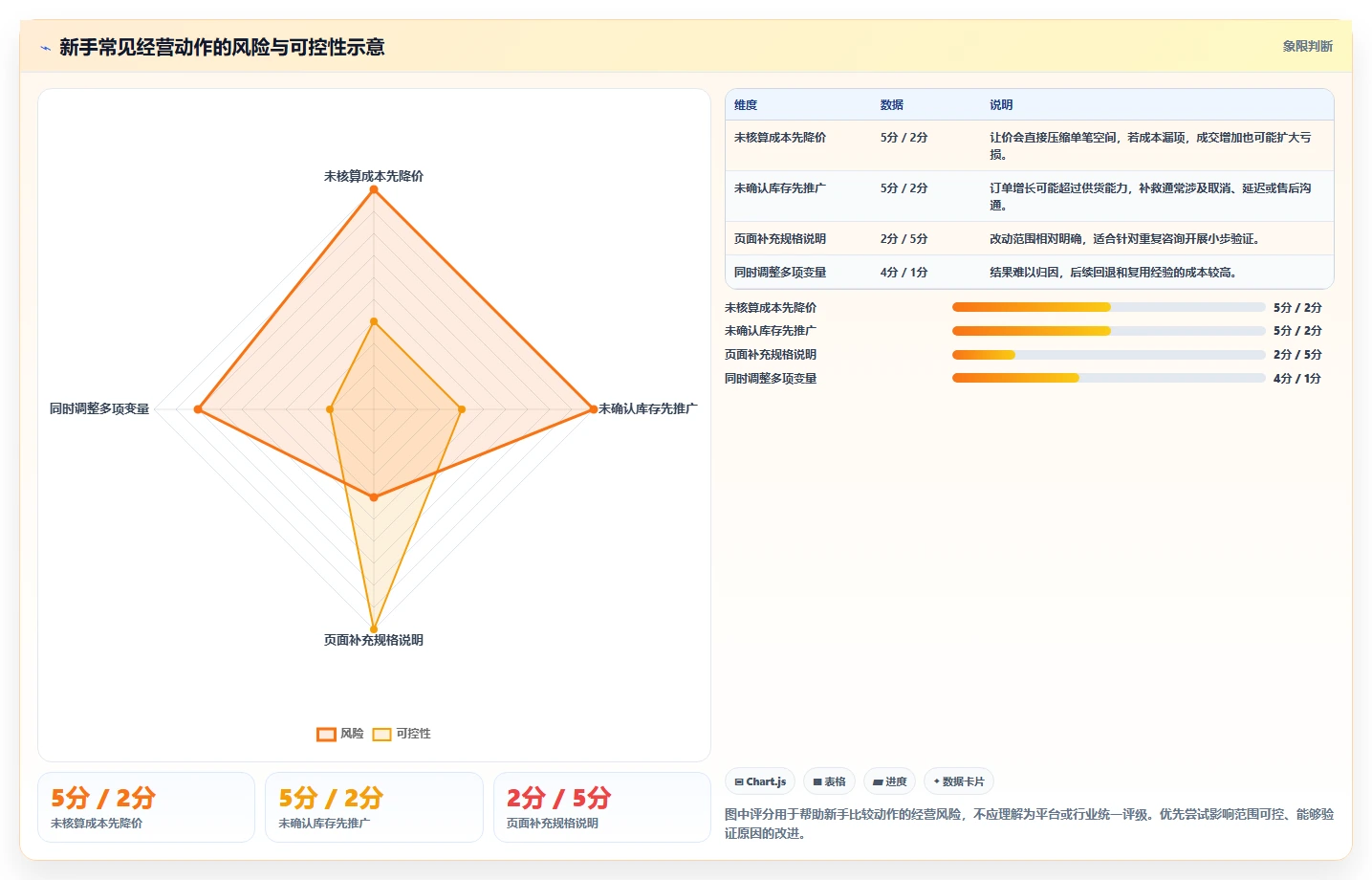Click radar axis label 同时调整多项变量

(x=99, y=408)
